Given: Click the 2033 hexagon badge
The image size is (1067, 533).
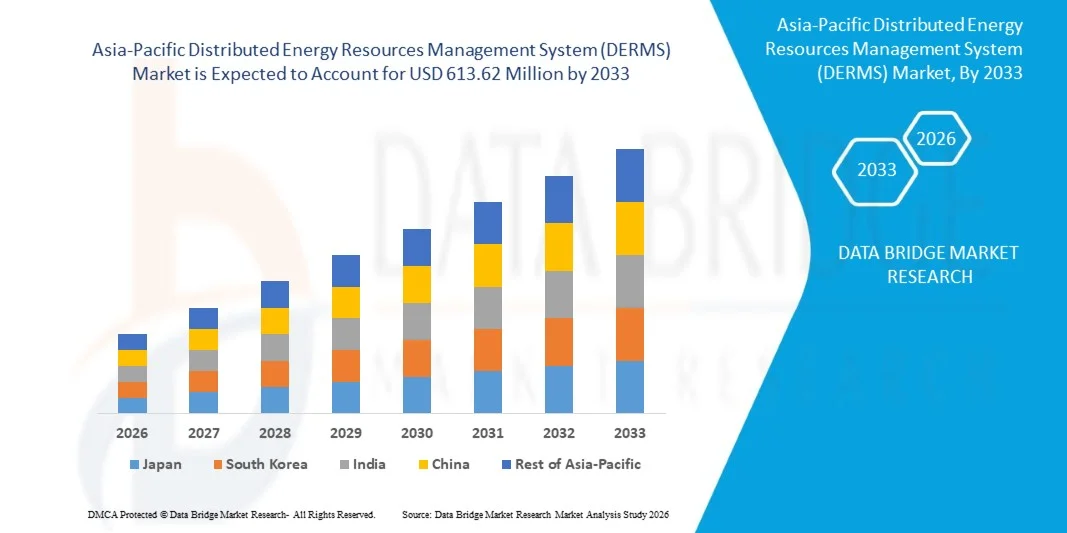Looking at the screenshot, I should [x=876, y=169].
